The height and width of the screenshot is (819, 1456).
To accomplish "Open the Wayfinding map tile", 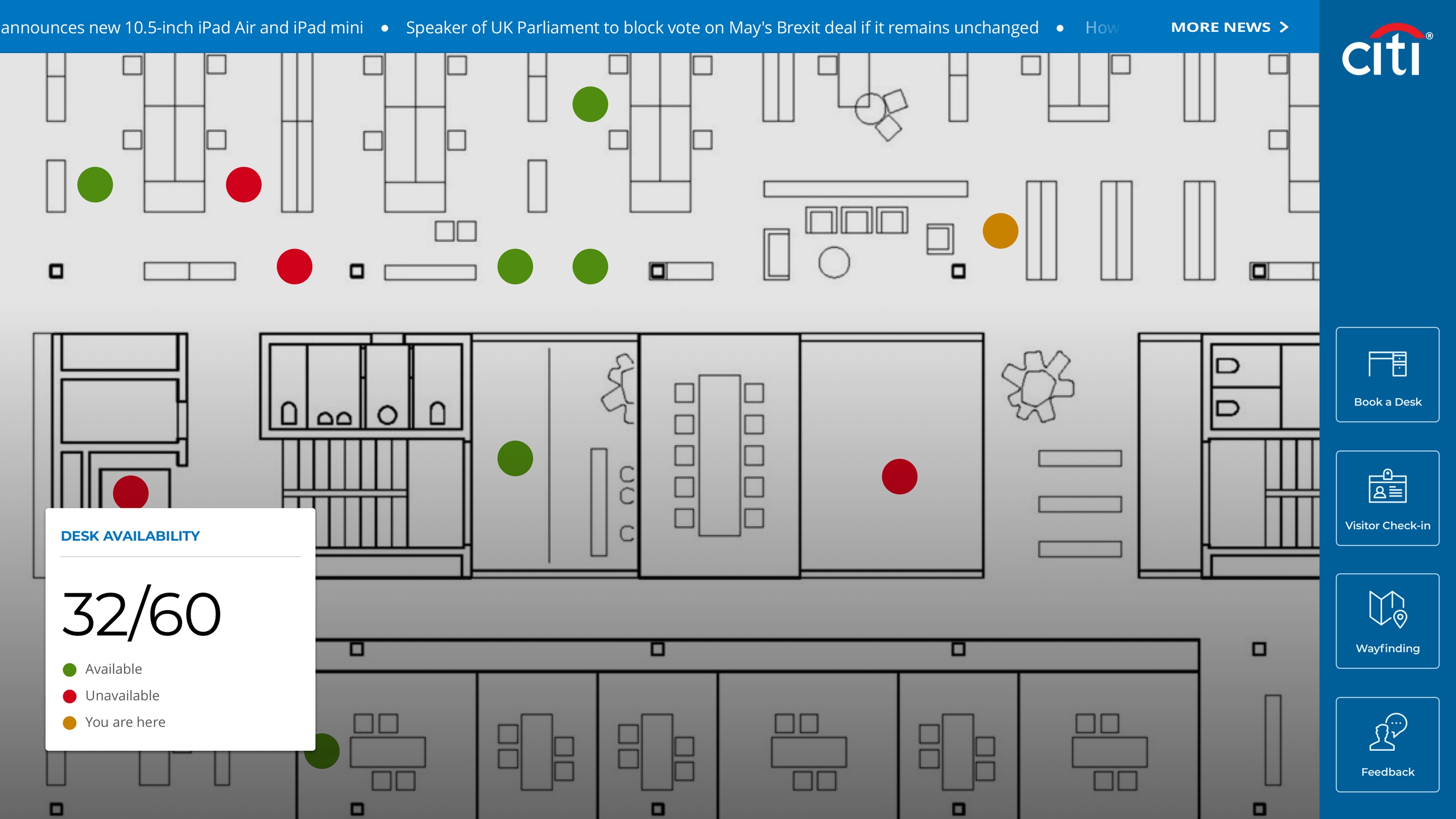I will [1387, 621].
